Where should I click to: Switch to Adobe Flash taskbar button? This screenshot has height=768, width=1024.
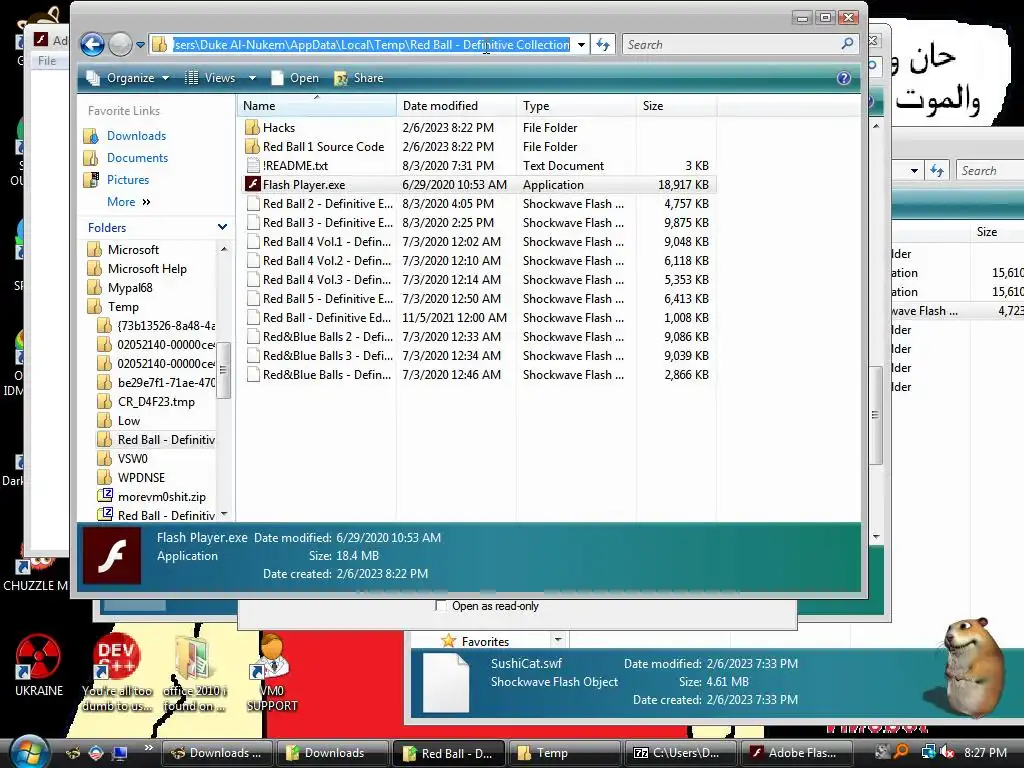(795, 753)
